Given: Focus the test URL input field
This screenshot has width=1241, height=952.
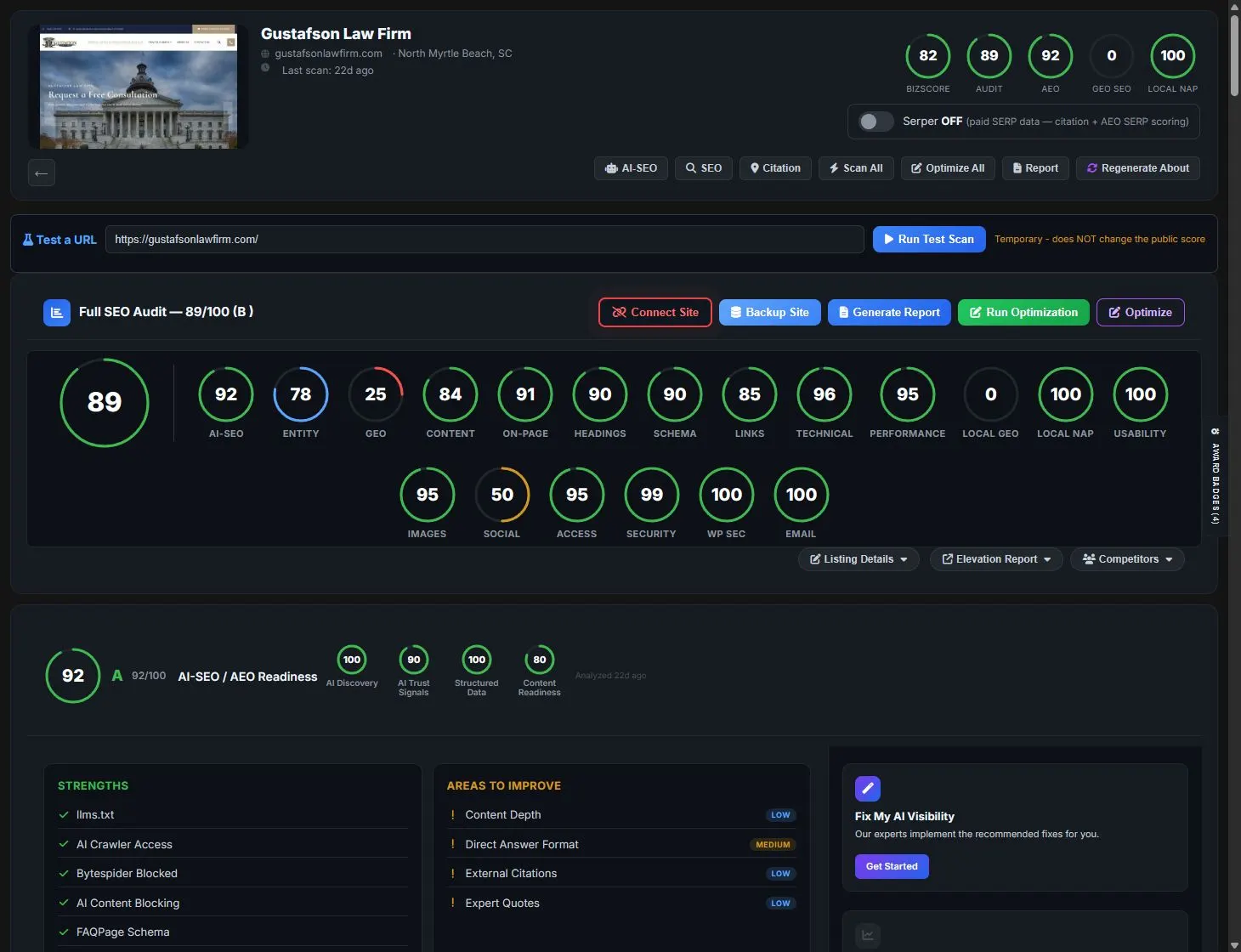Looking at the screenshot, I should click(484, 240).
